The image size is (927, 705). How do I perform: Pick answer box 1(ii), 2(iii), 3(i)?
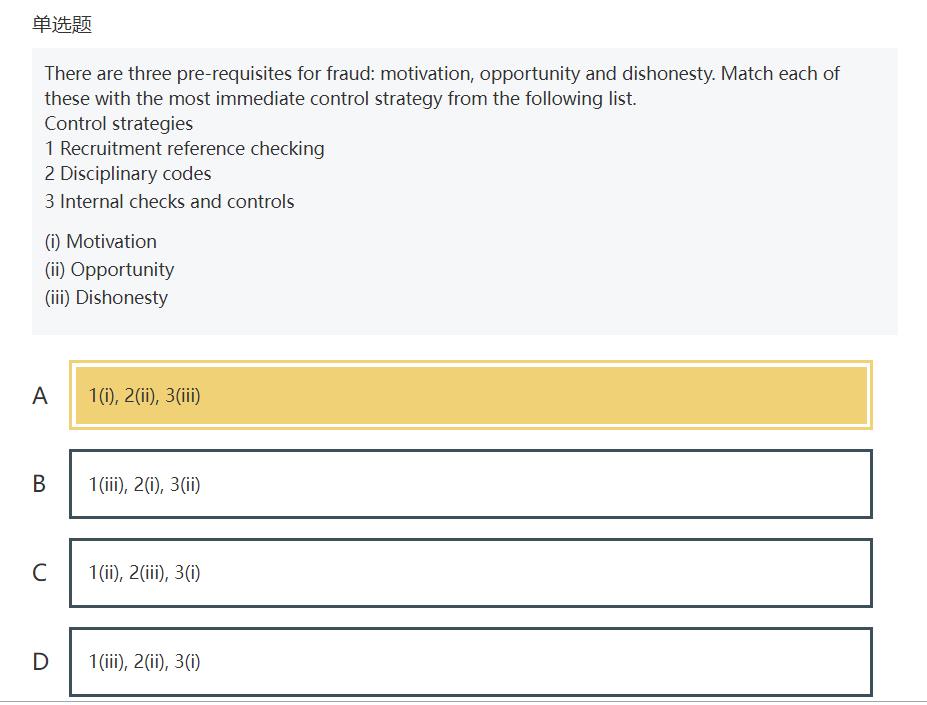(470, 573)
